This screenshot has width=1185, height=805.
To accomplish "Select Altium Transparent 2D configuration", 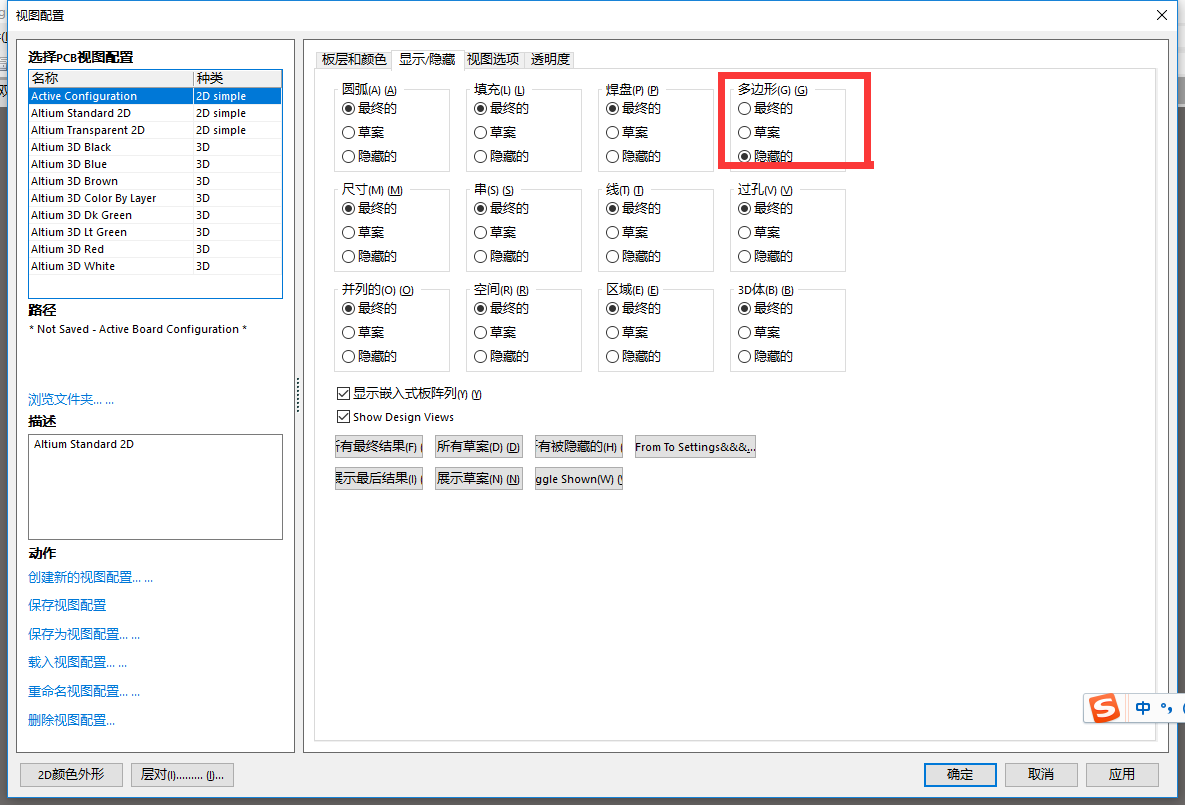I will coord(155,130).
